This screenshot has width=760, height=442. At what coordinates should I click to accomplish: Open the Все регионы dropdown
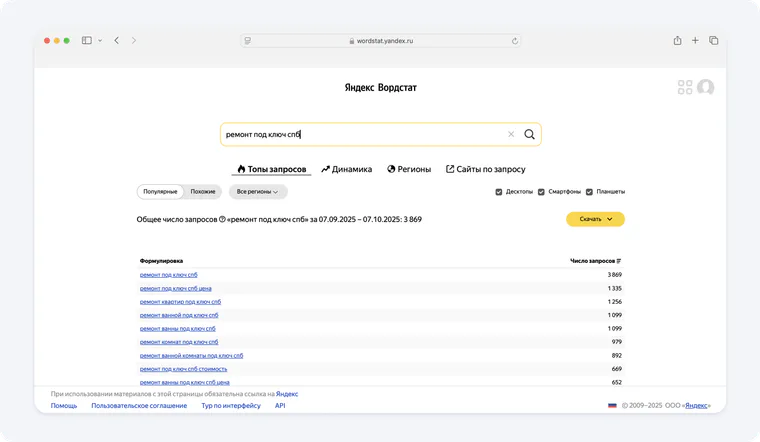pyautogui.click(x=258, y=191)
